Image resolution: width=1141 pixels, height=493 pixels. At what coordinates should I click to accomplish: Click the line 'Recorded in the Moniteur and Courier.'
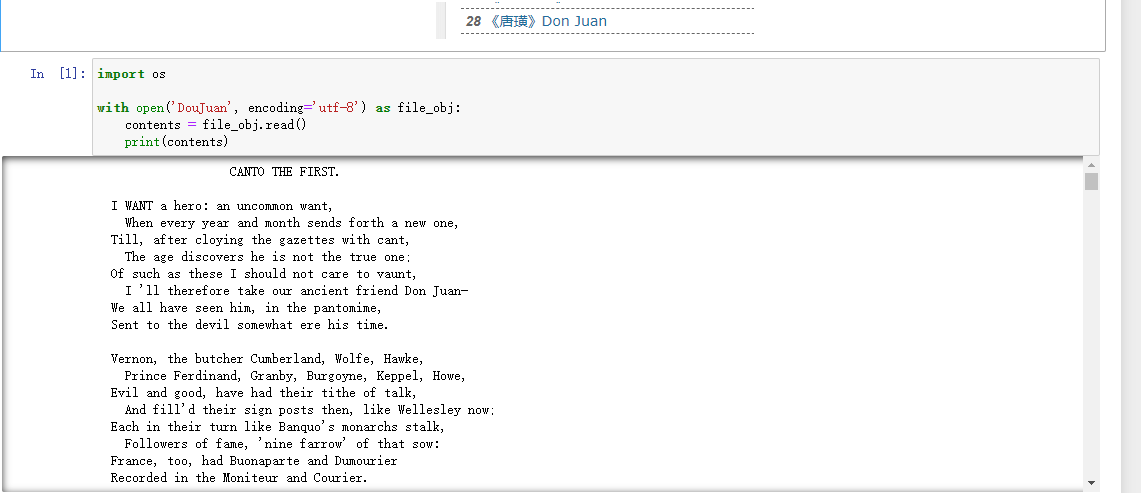click(x=239, y=478)
